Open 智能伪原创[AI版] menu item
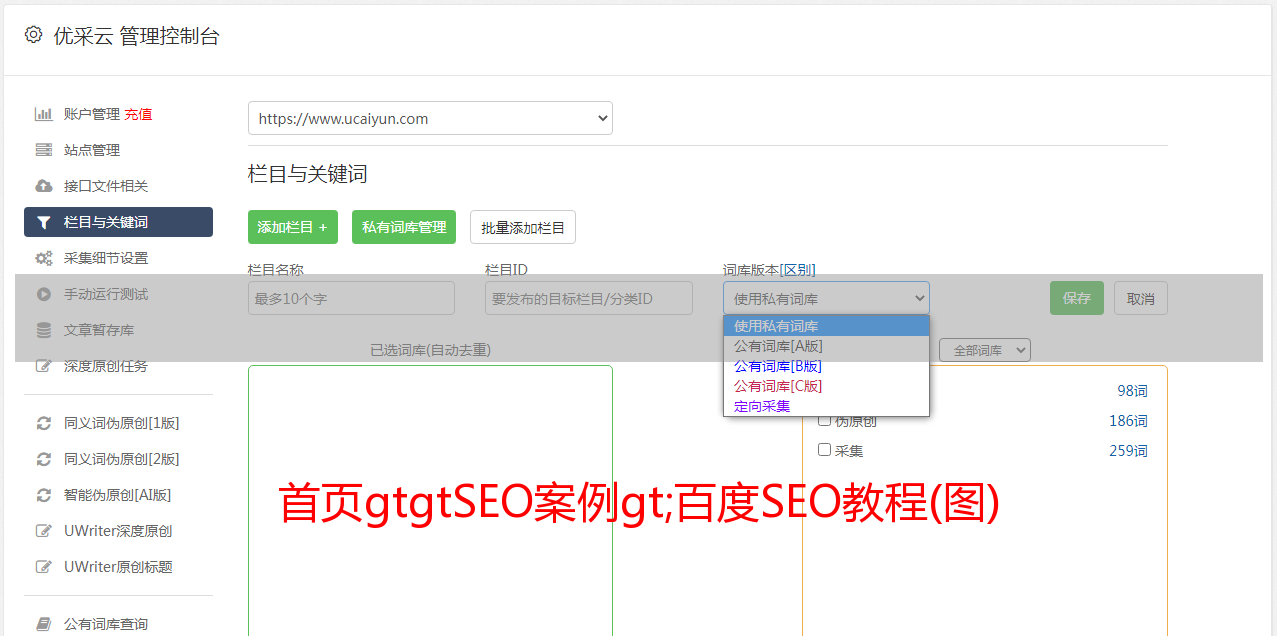Screen dimensions: 1277x636 (x=118, y=495)
